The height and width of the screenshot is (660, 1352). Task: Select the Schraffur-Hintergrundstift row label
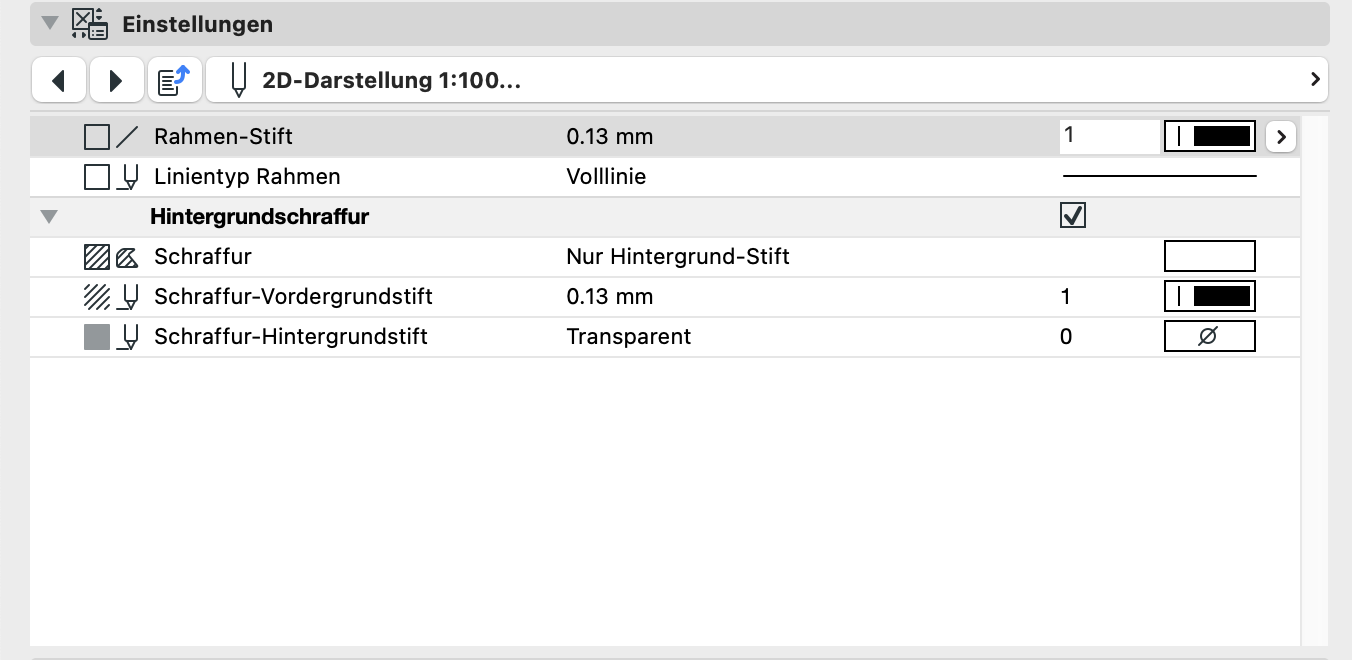[x=291, y=337]
